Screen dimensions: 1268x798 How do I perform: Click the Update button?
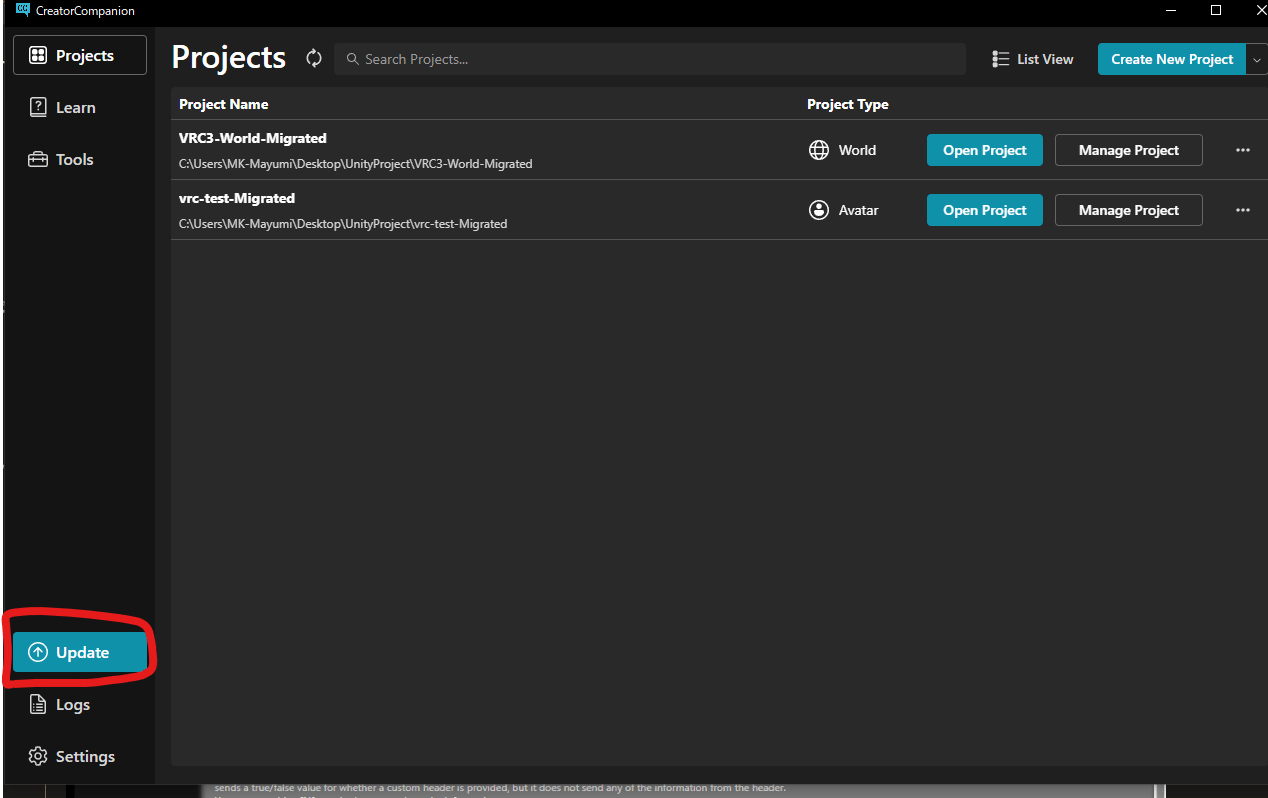pyautogui.click(x=80, y=652)
